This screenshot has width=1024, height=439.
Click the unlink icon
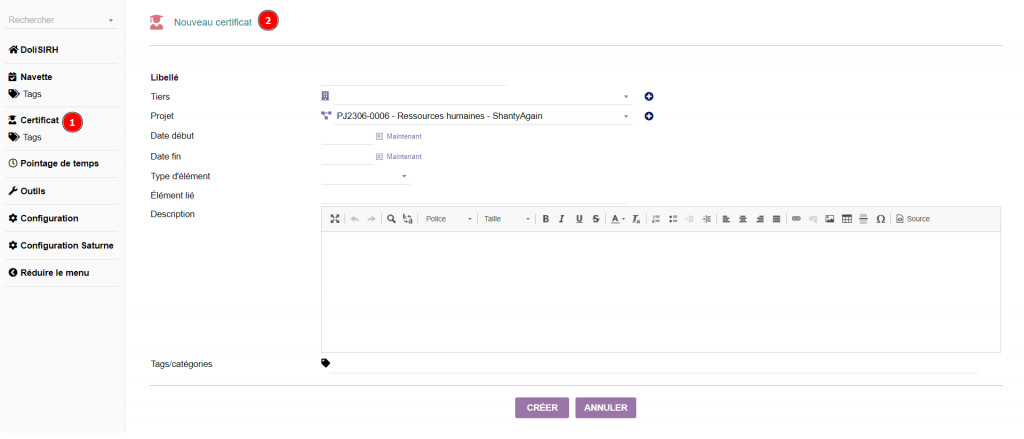click(x=813, y=219)
